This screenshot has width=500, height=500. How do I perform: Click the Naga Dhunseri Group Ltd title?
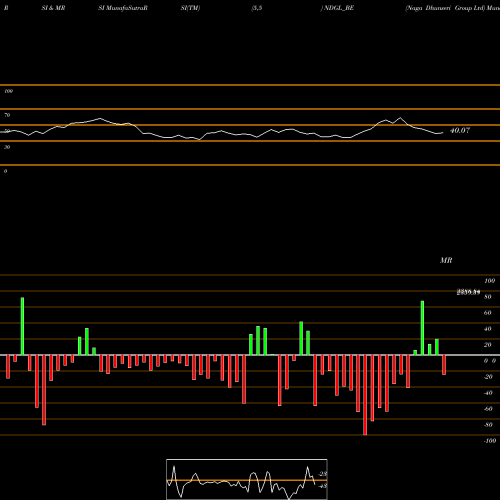pos(445,8)
